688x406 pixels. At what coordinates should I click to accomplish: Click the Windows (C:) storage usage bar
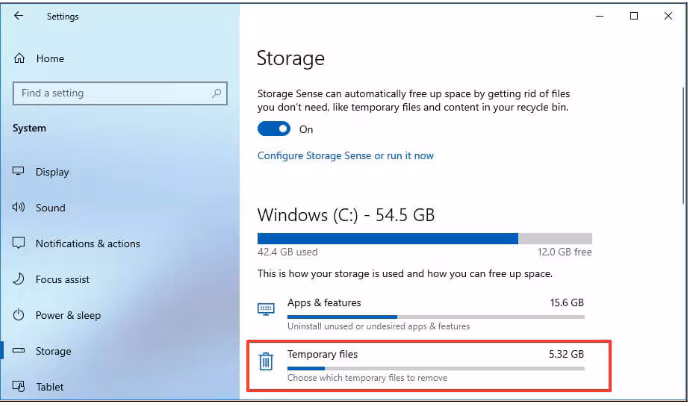424,239
